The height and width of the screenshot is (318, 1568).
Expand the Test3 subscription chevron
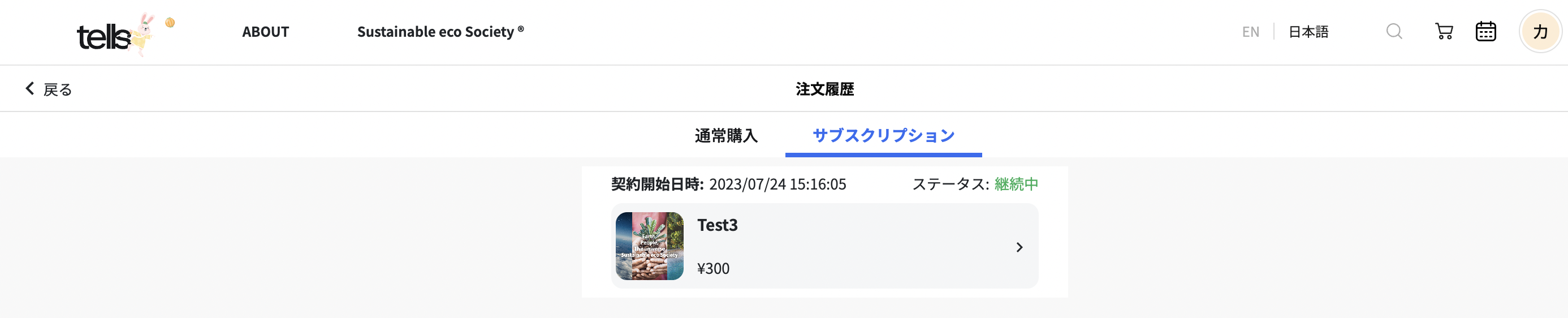[x=1019, y=247]
